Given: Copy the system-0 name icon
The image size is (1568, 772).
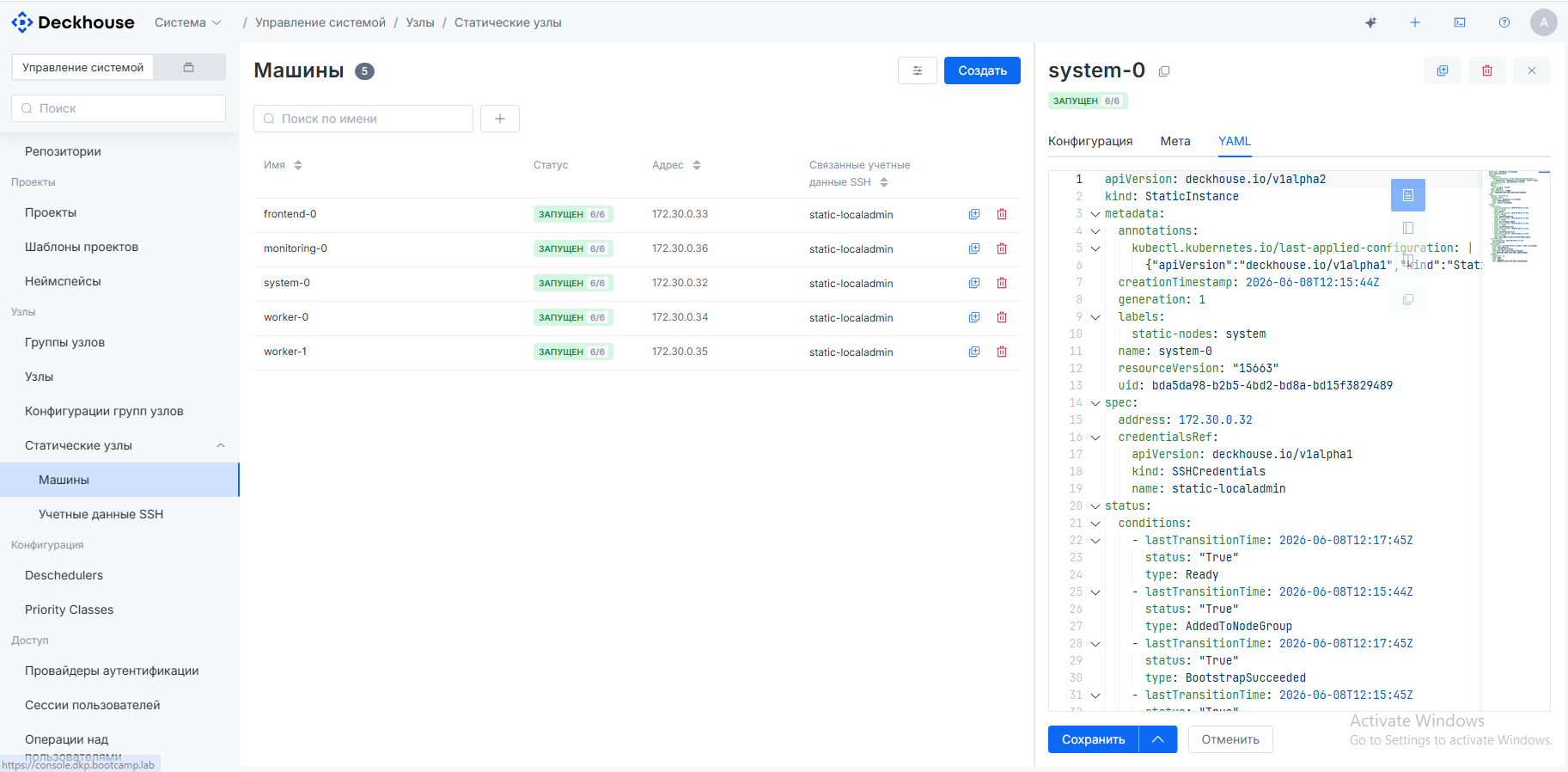Looking at the screenshot, I should point(1164,71).
